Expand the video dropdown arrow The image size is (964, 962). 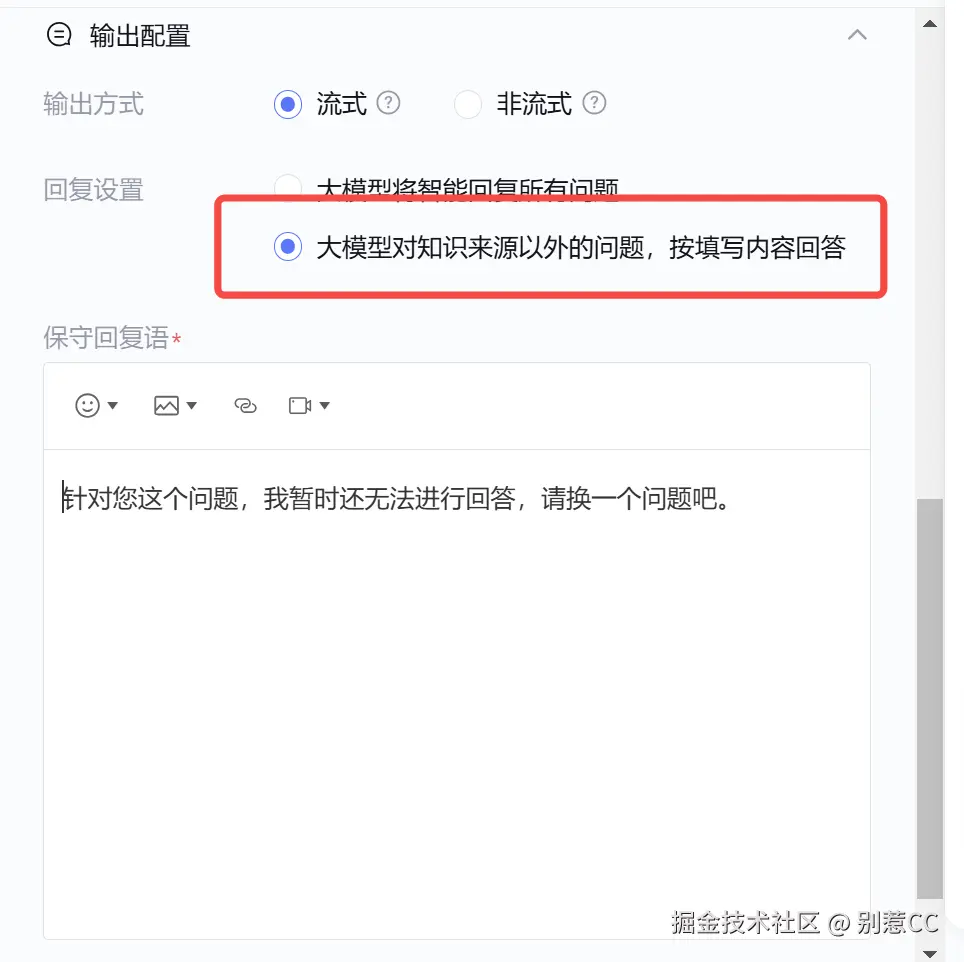[x=325, y=406]
